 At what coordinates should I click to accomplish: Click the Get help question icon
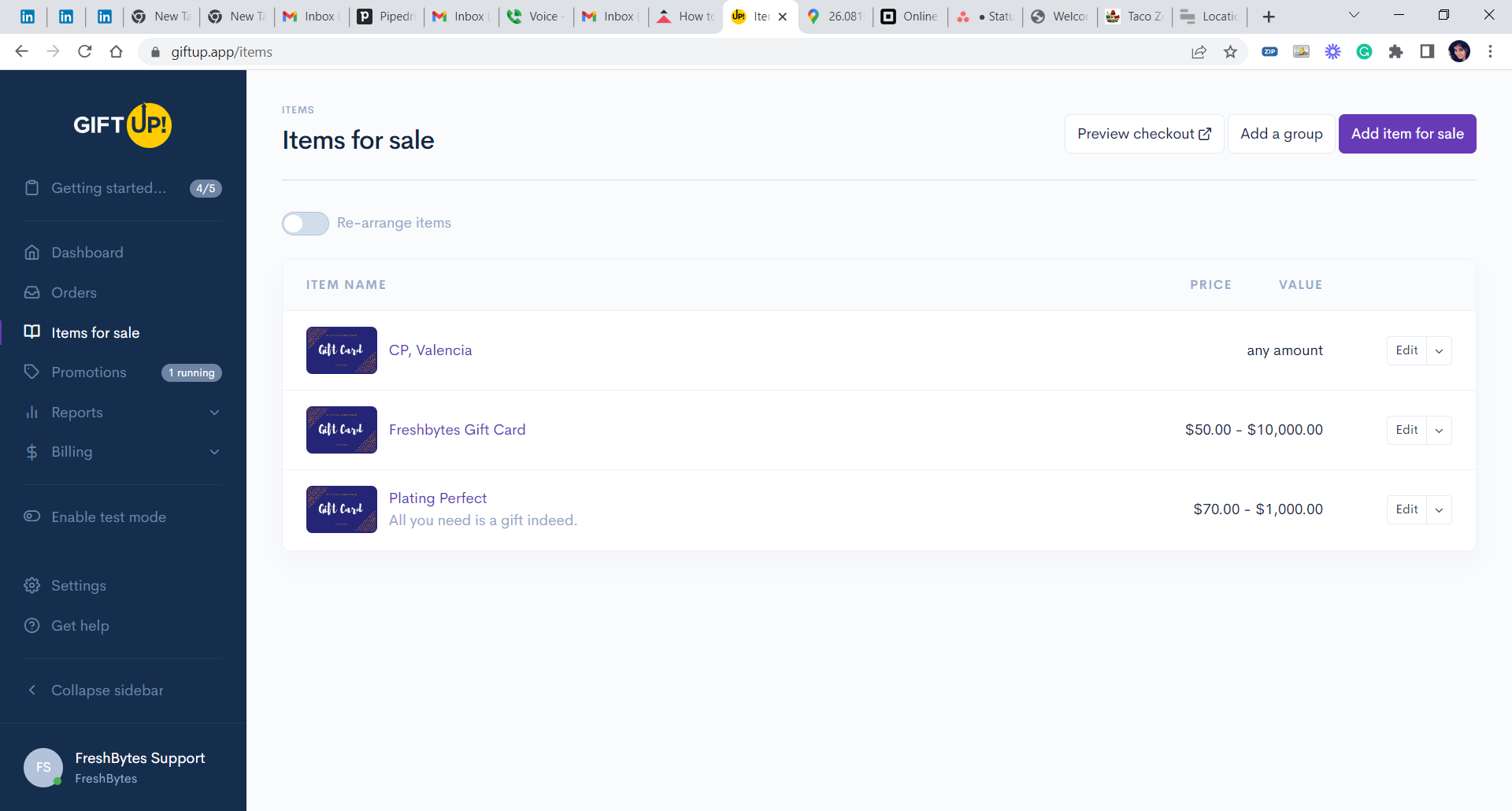[x=32, y=626]
